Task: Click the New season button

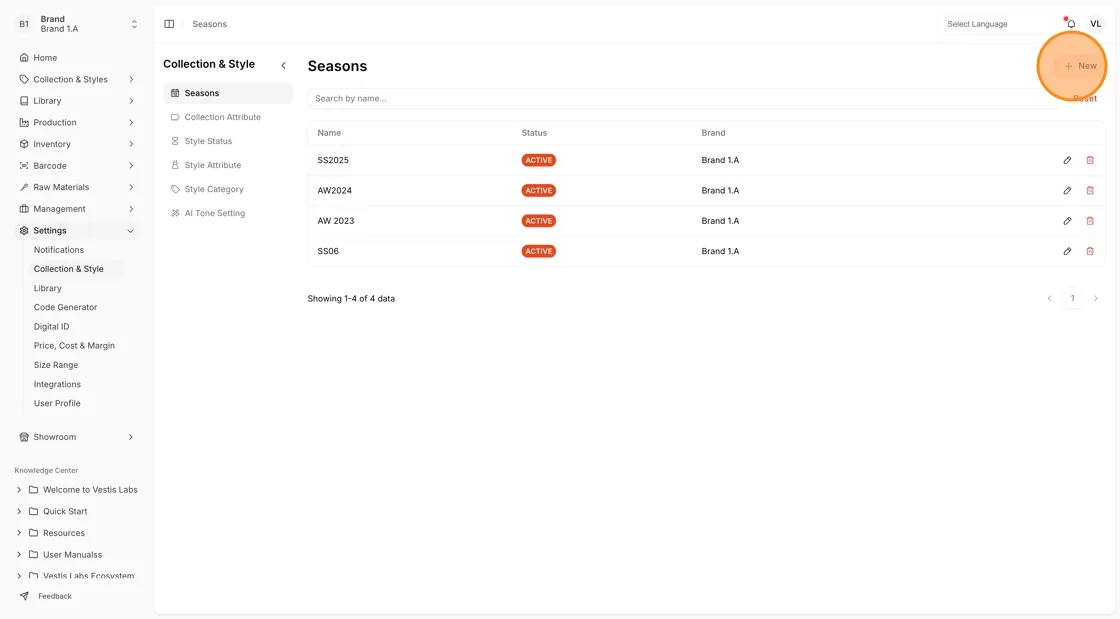Action: click(x=1080, y=66)
